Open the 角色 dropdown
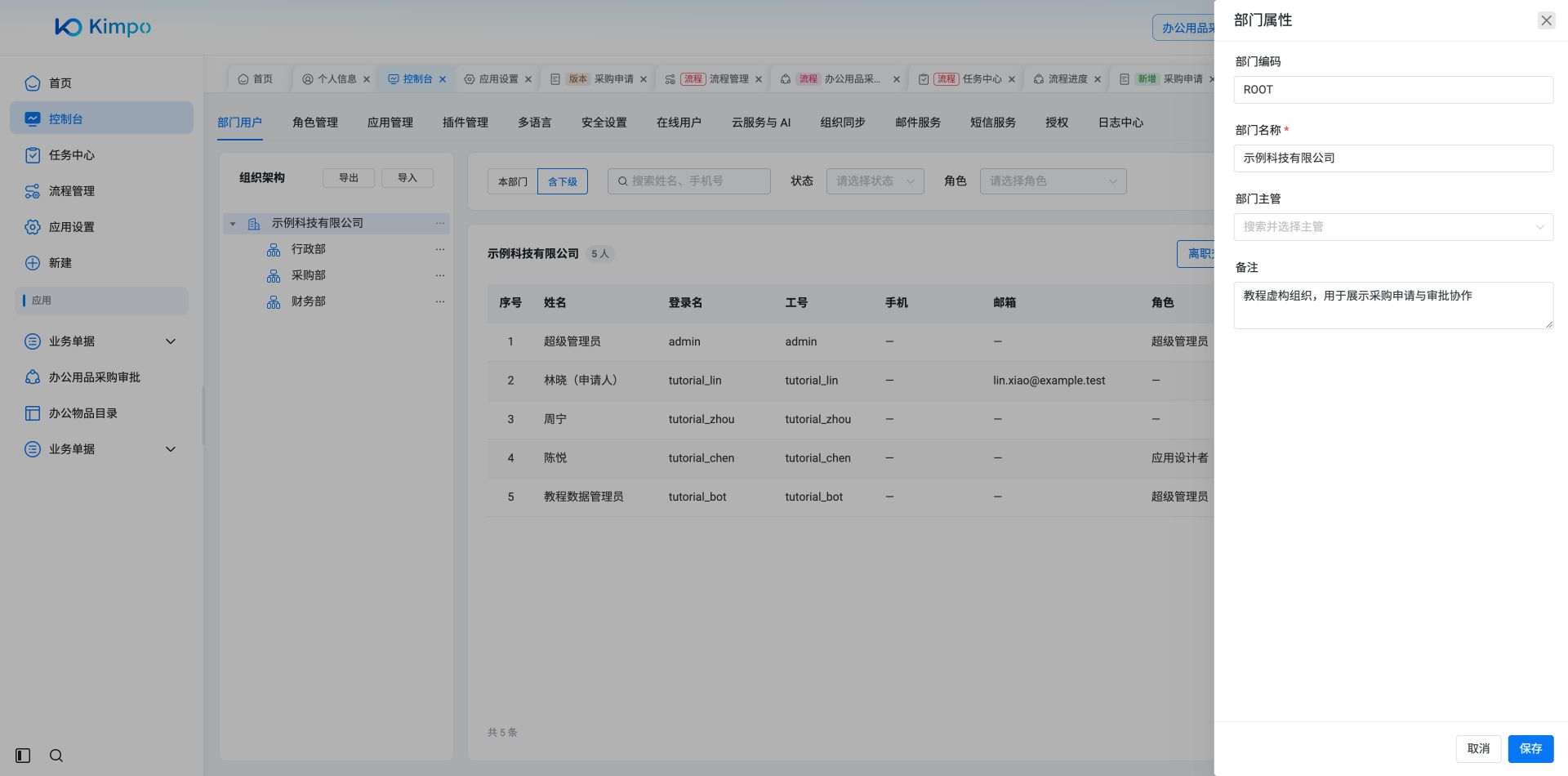The image size is (1568, 776). [1053, 181]
